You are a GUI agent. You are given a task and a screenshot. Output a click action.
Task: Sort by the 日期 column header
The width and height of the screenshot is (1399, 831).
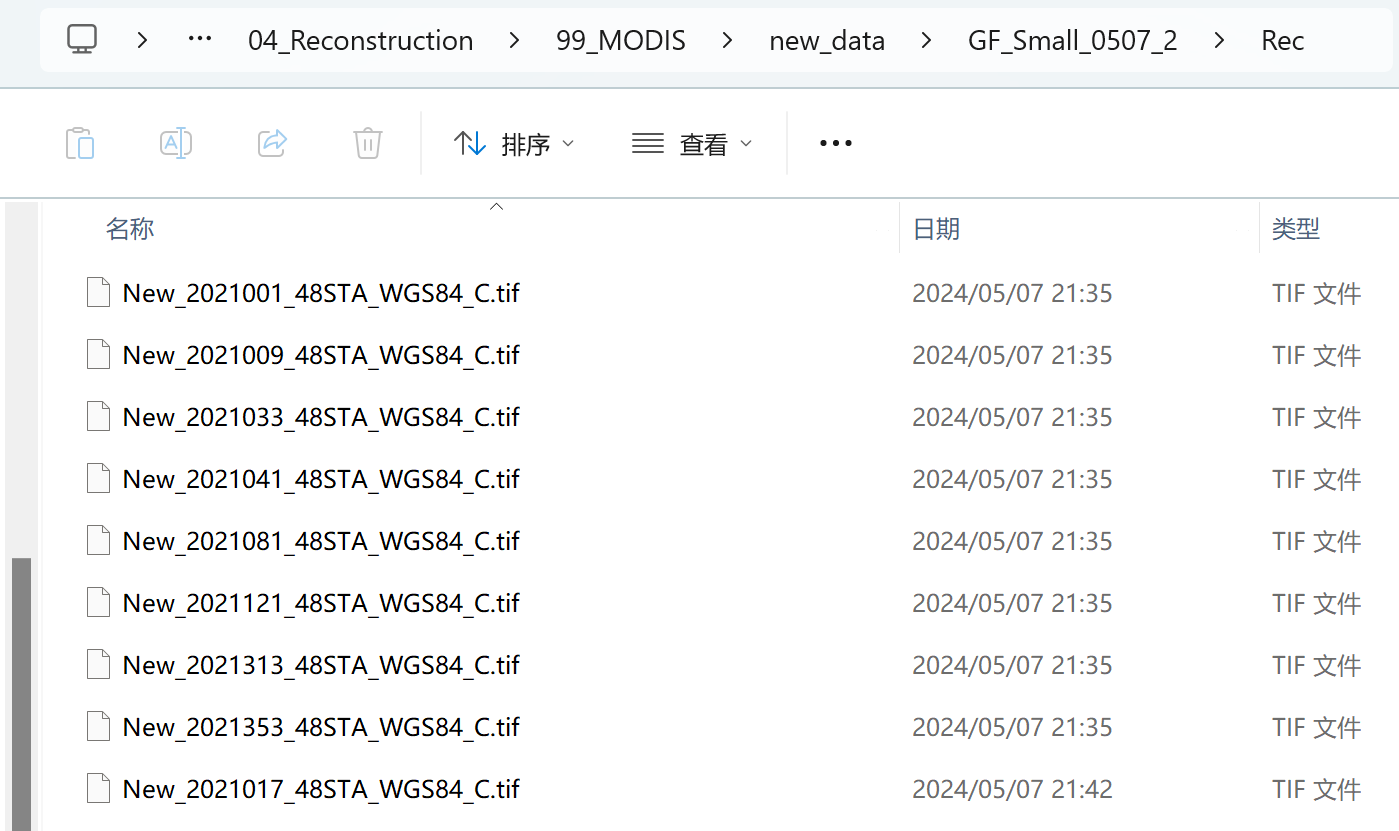coord(936,229)
